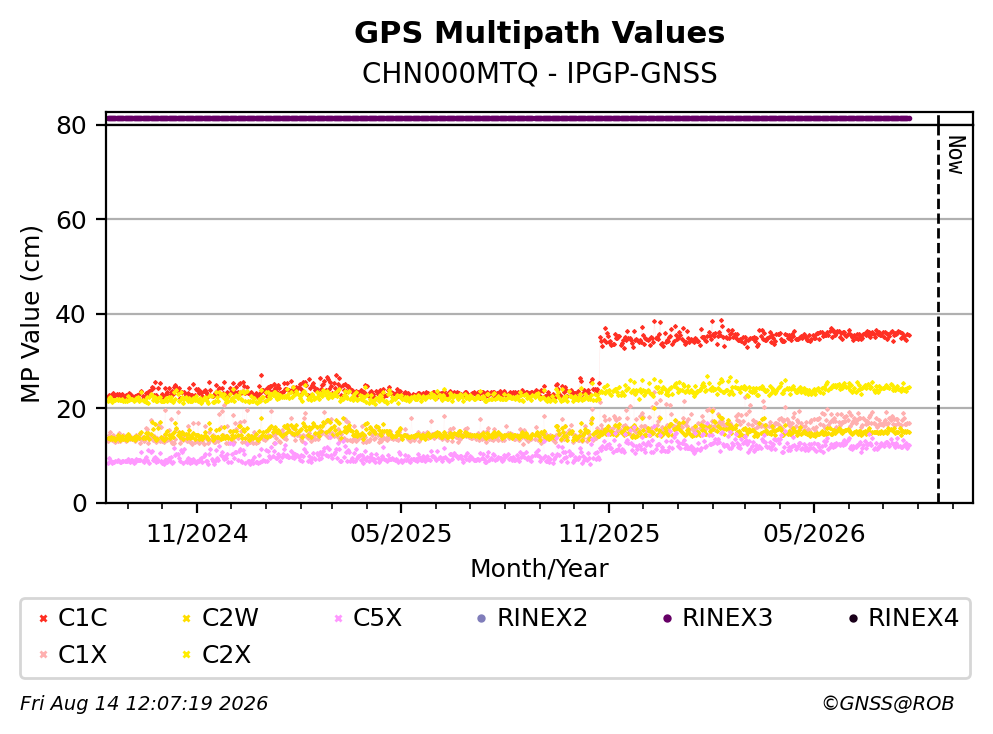Click the RINEX4 dark legend dot
This screenshot has width=993, height=734.
pyautogui.click(x=853, y=618)
